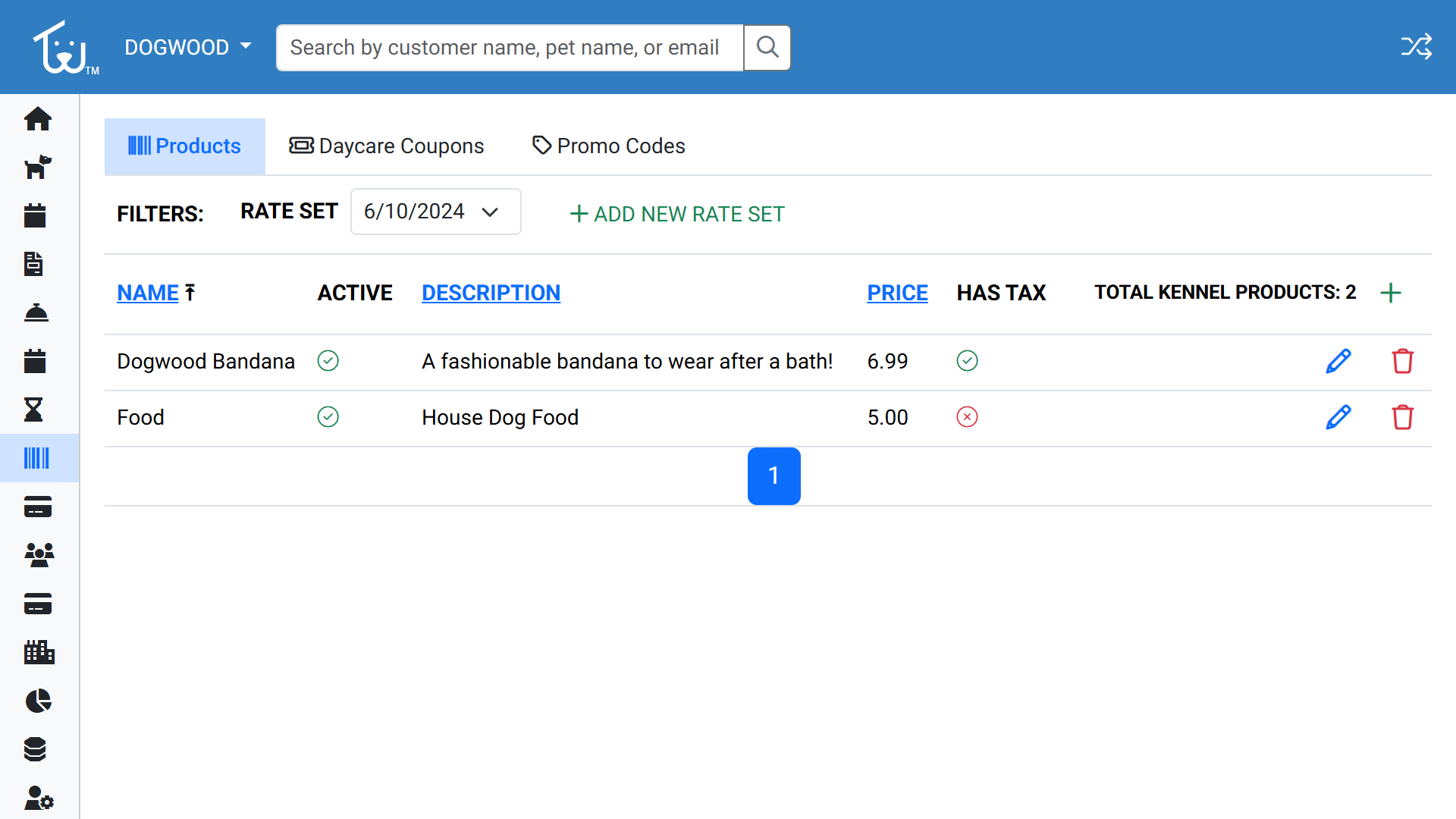
Task: Click the home icon in sidebar
Action: [38, 119]
